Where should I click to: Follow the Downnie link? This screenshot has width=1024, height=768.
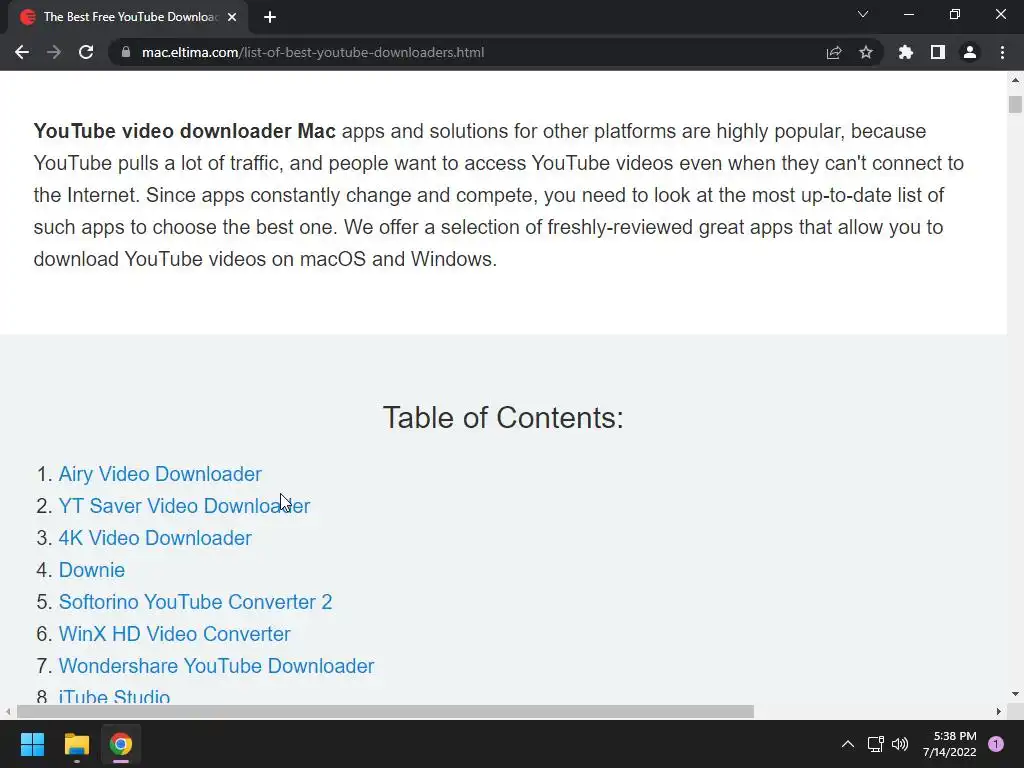[91, 570]
